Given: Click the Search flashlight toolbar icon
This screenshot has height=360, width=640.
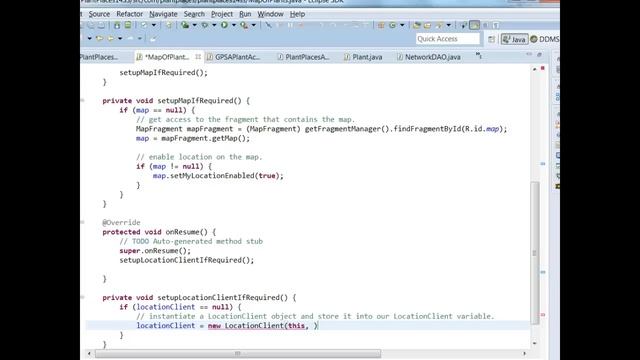Looking at the screenshot, I should click(x=439, y=25).
